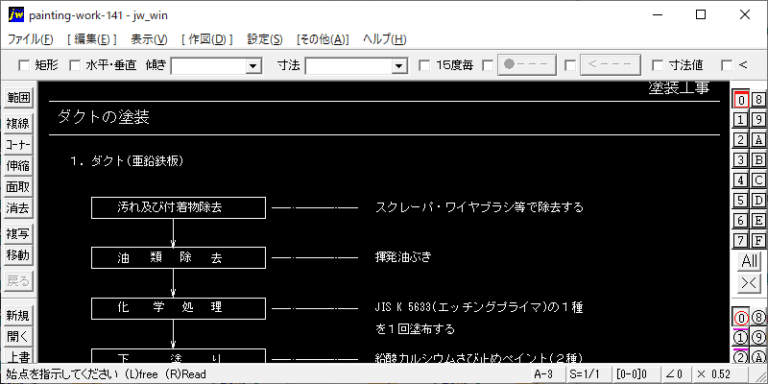
Task: Select square layer 6 button
Action: 741,220
